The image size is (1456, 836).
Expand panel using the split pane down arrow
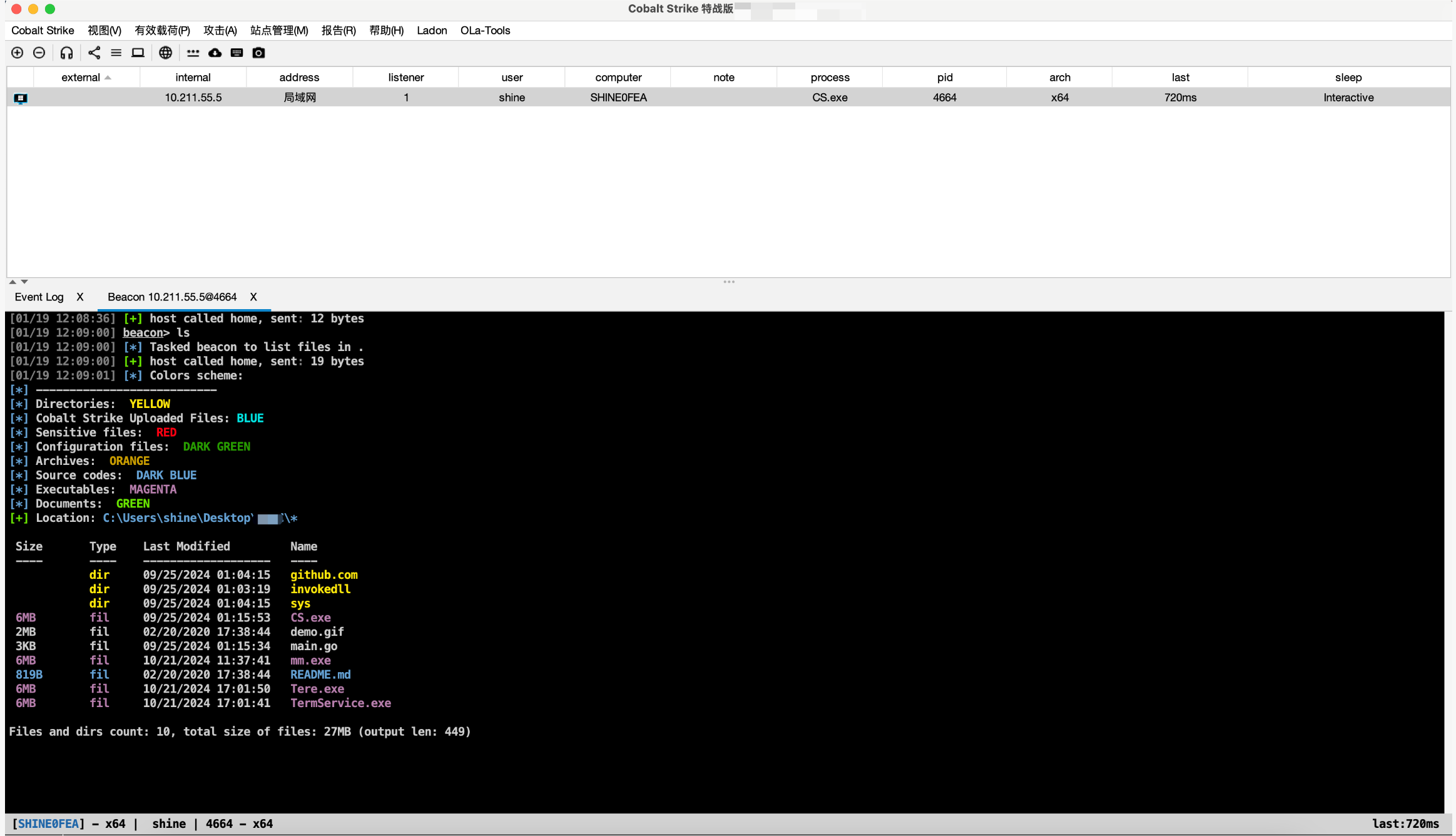[x=24, y=282]
